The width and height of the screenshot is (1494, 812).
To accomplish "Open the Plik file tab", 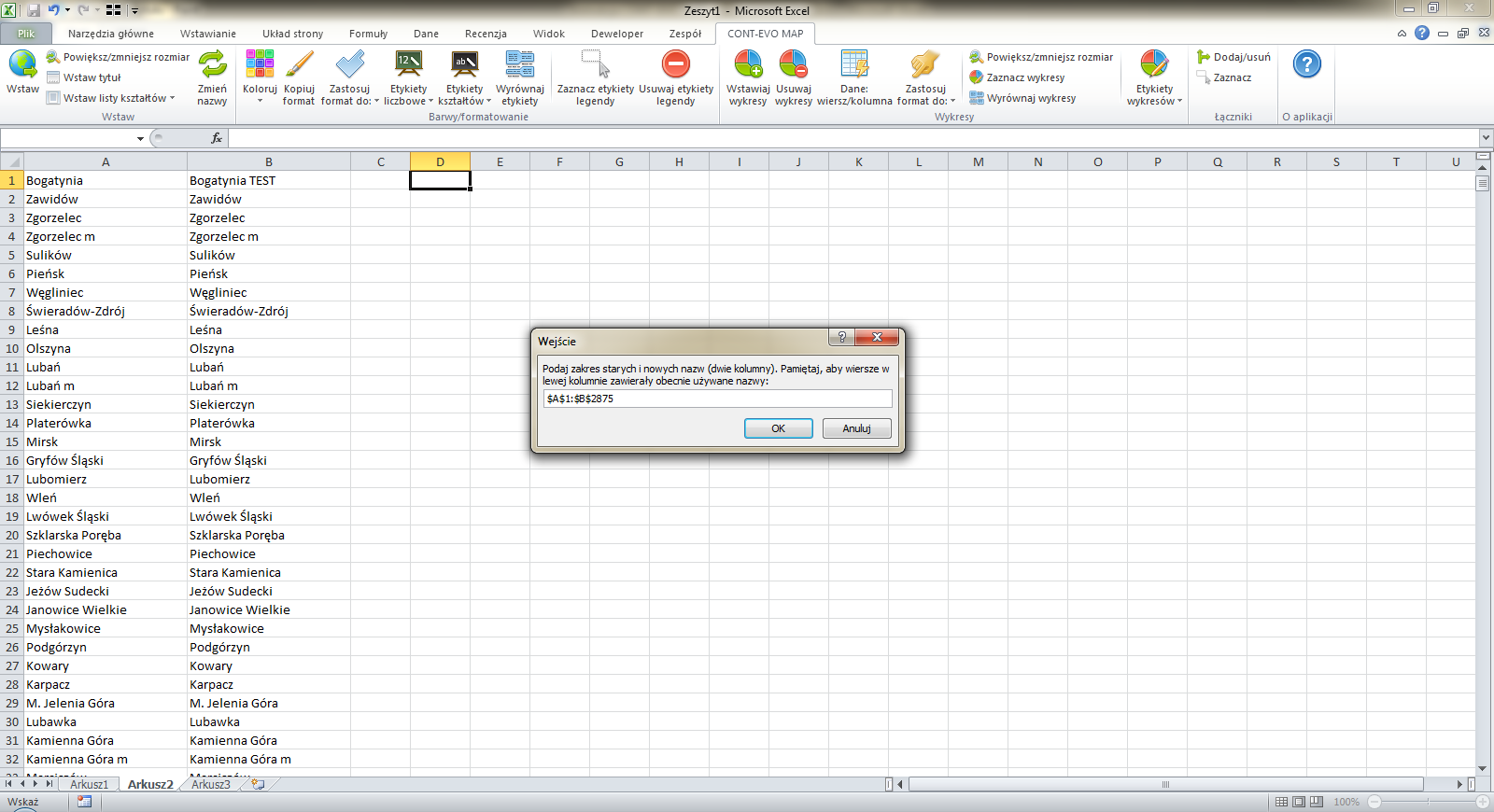I will pyautogui.click(x=26, y=34).
